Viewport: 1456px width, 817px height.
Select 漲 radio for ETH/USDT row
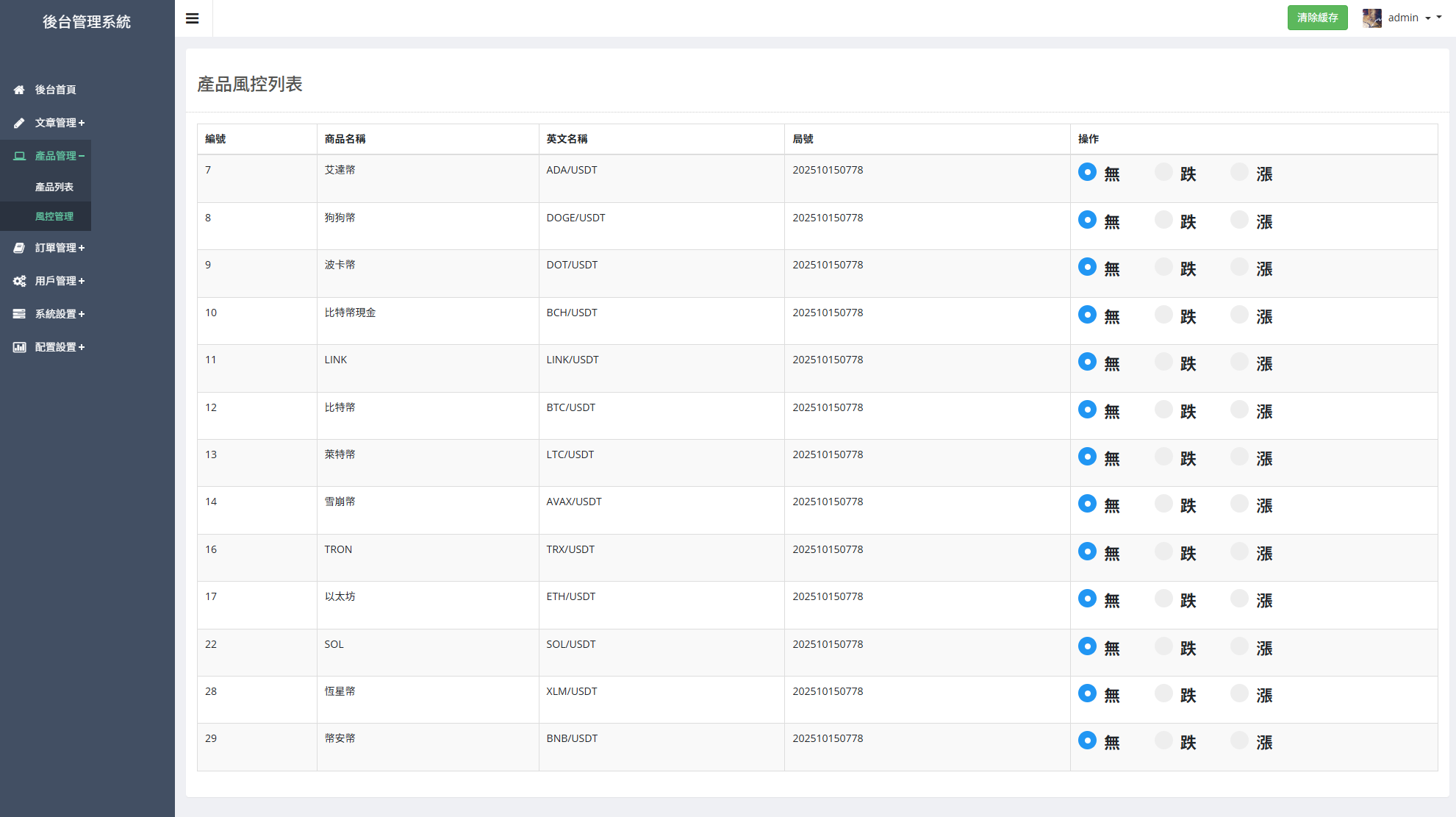pyautogui.click(x=1239, y=599)
